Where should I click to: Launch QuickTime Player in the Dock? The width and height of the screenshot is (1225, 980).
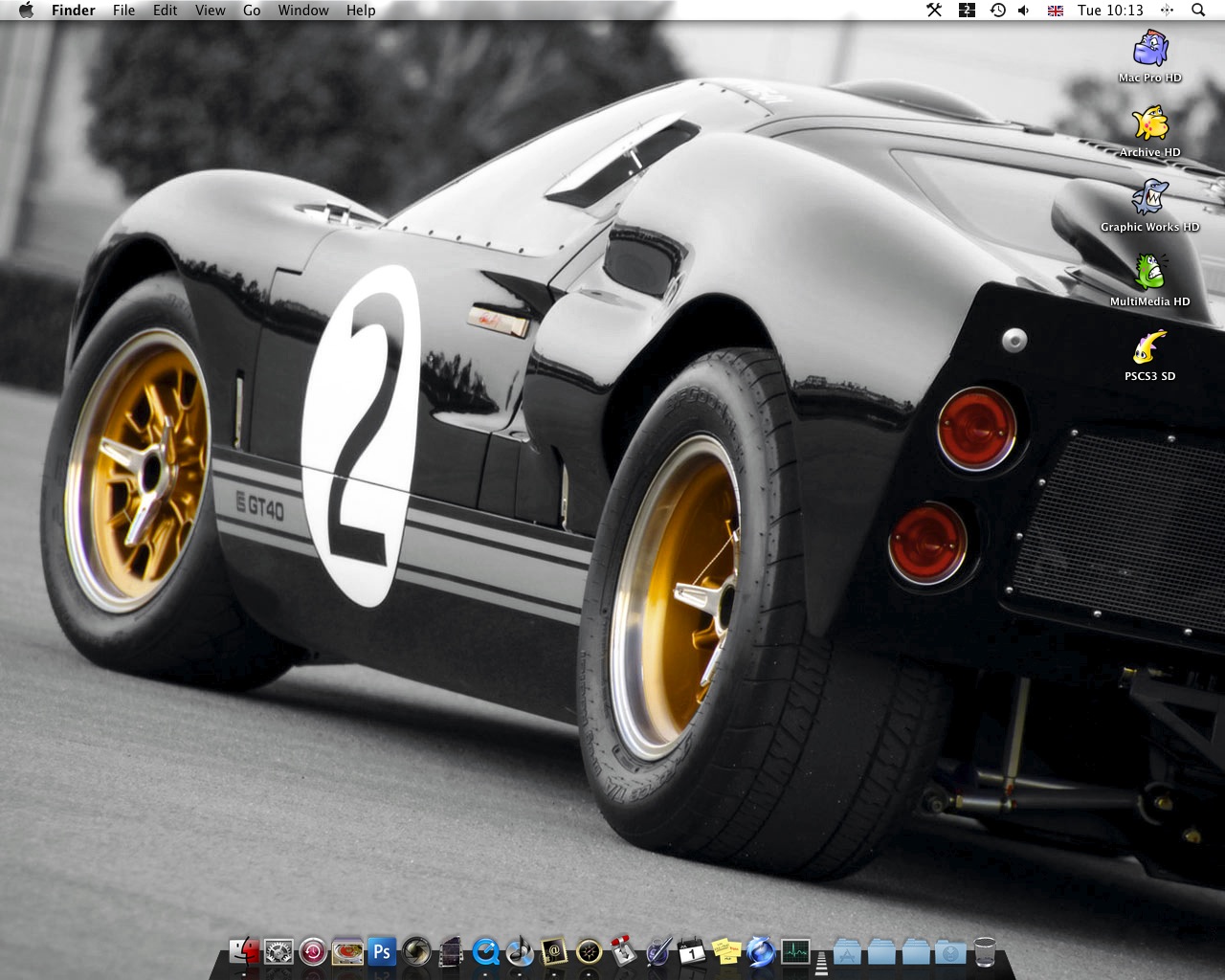486,951
